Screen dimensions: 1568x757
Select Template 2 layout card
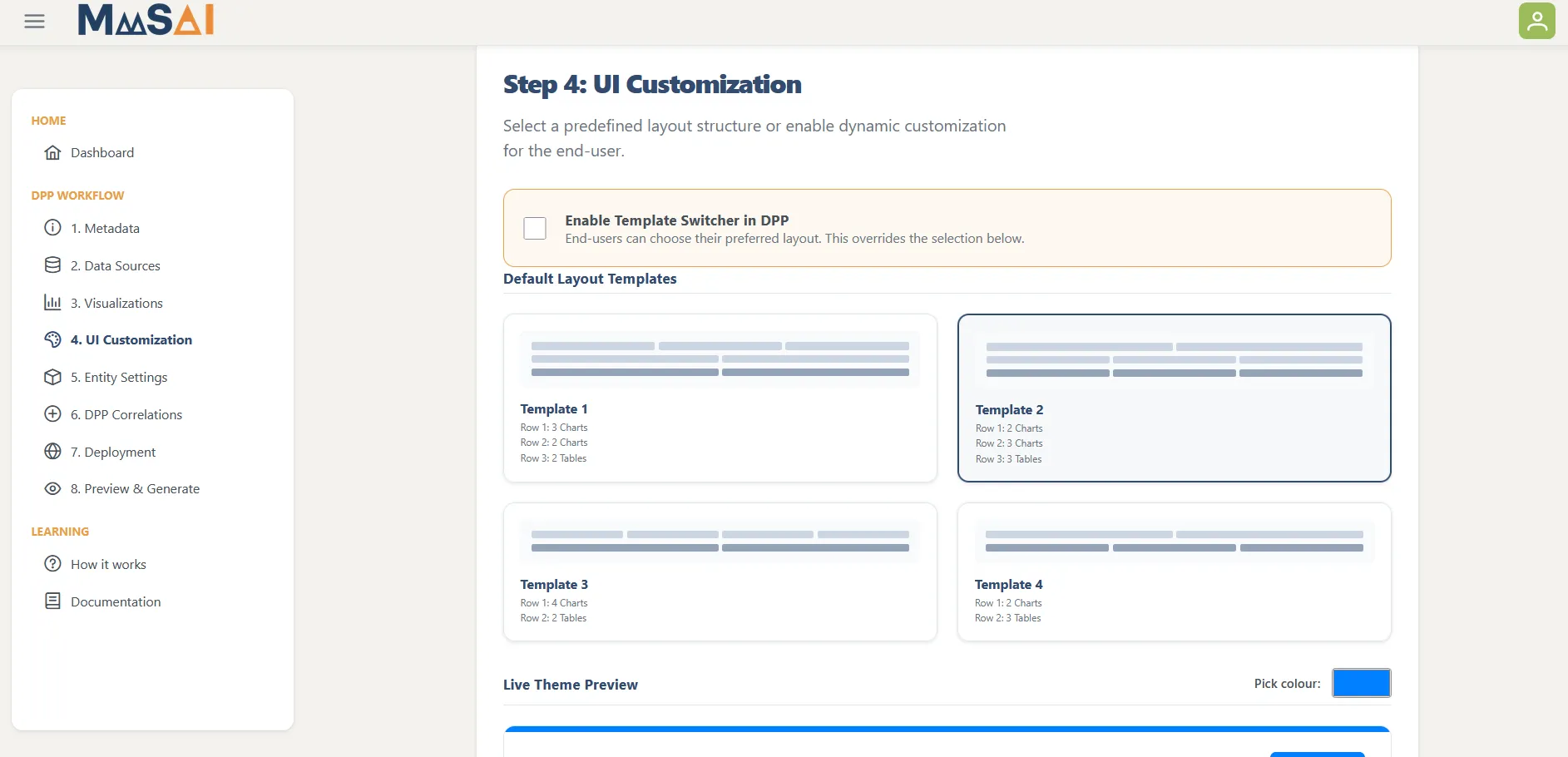pos(1174,398)
